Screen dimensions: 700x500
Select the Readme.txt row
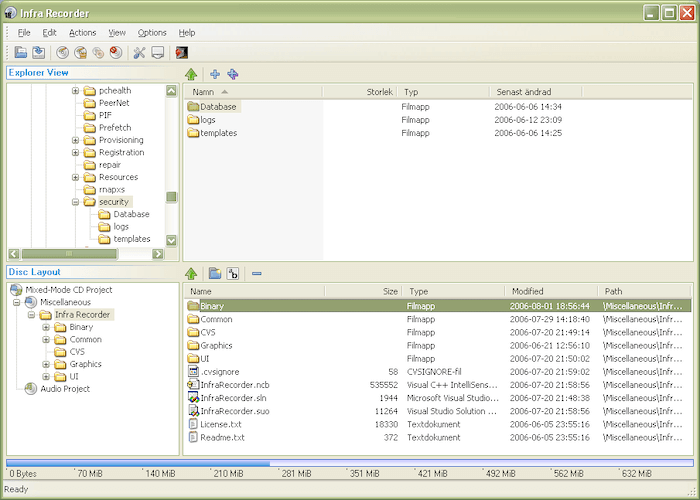point(438,438)
